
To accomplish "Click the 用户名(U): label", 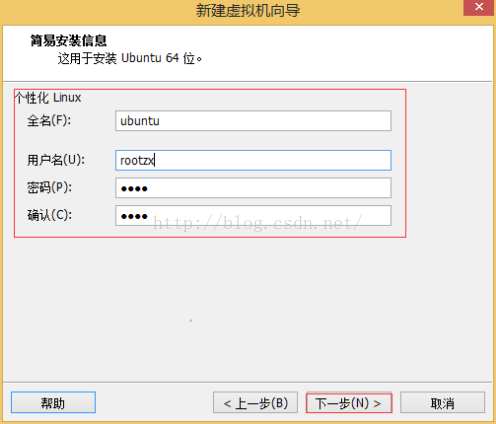I will coord(56,160).
